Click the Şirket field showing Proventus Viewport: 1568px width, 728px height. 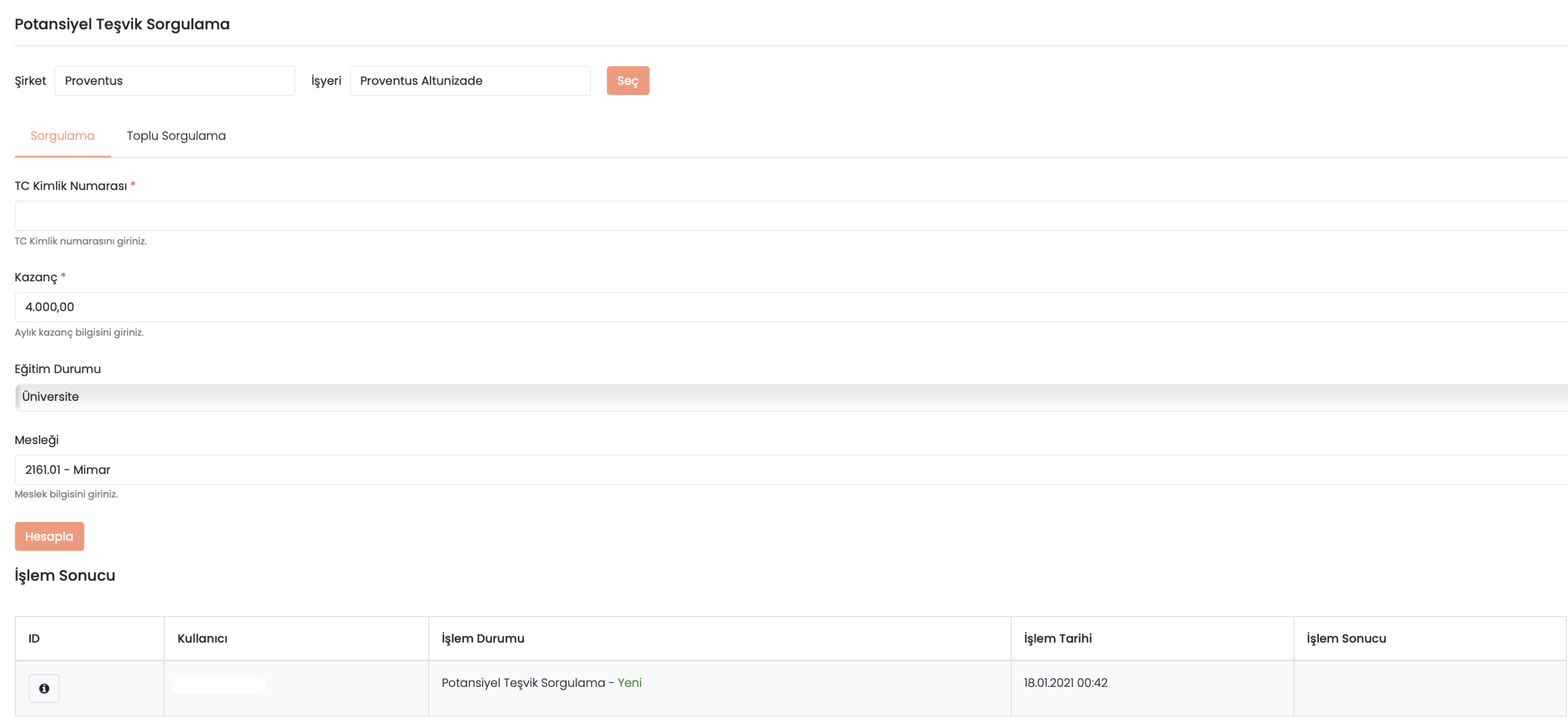[x=175, y=81]
